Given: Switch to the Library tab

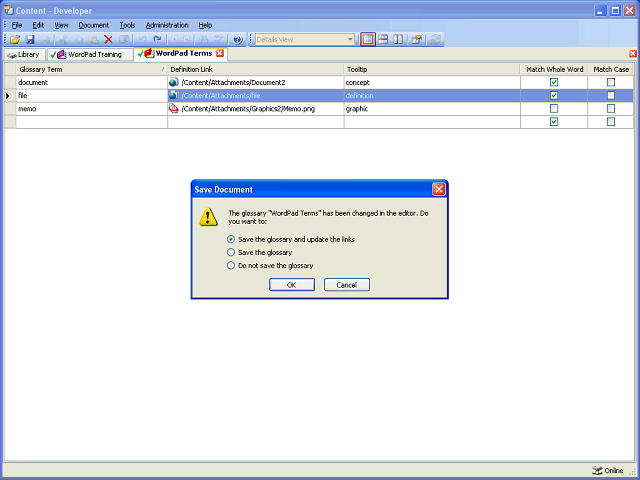Looking at the screenshot, I should (24, 55).
